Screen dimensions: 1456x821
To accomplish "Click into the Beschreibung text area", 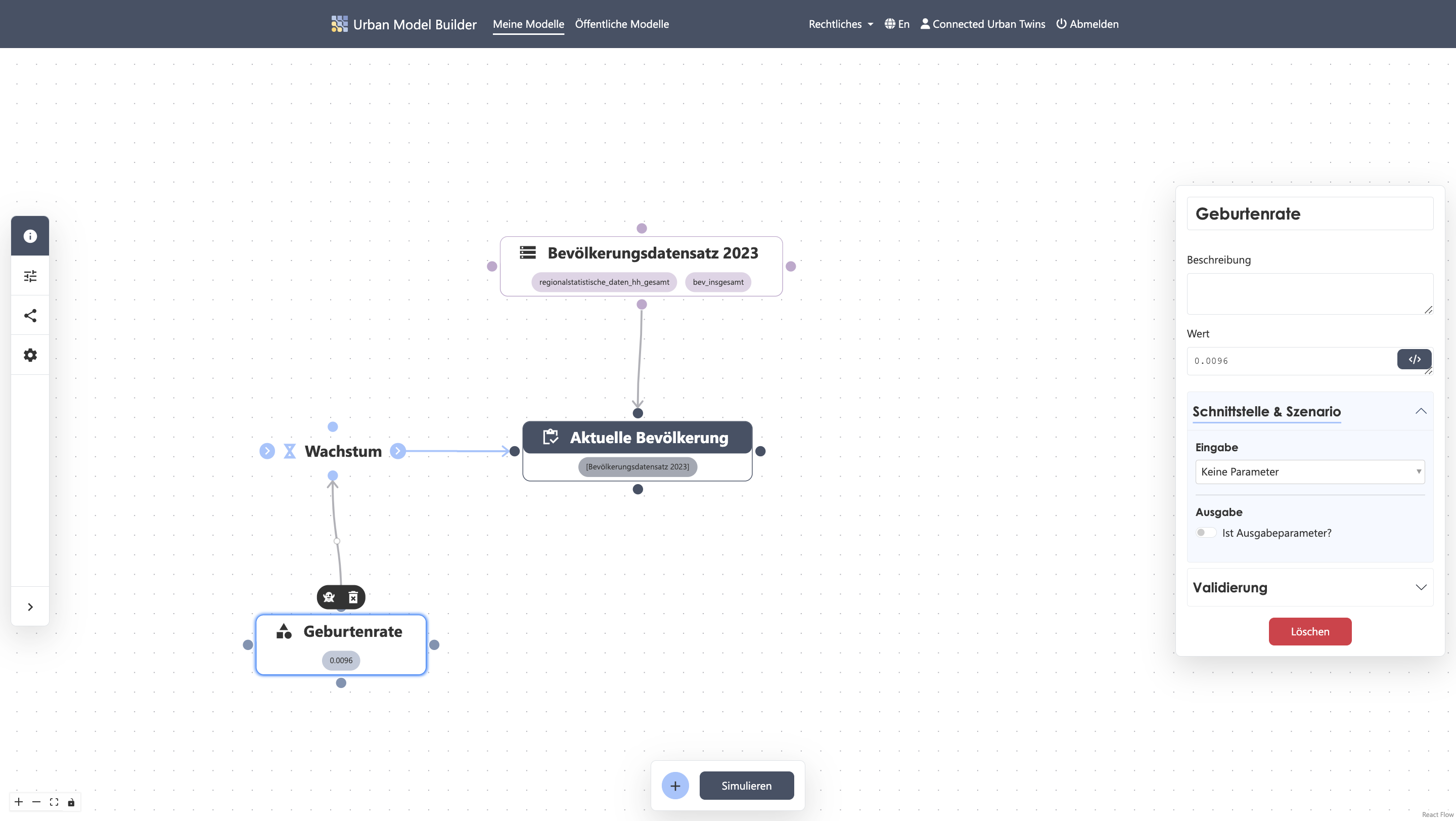I will coord(1309,294).
